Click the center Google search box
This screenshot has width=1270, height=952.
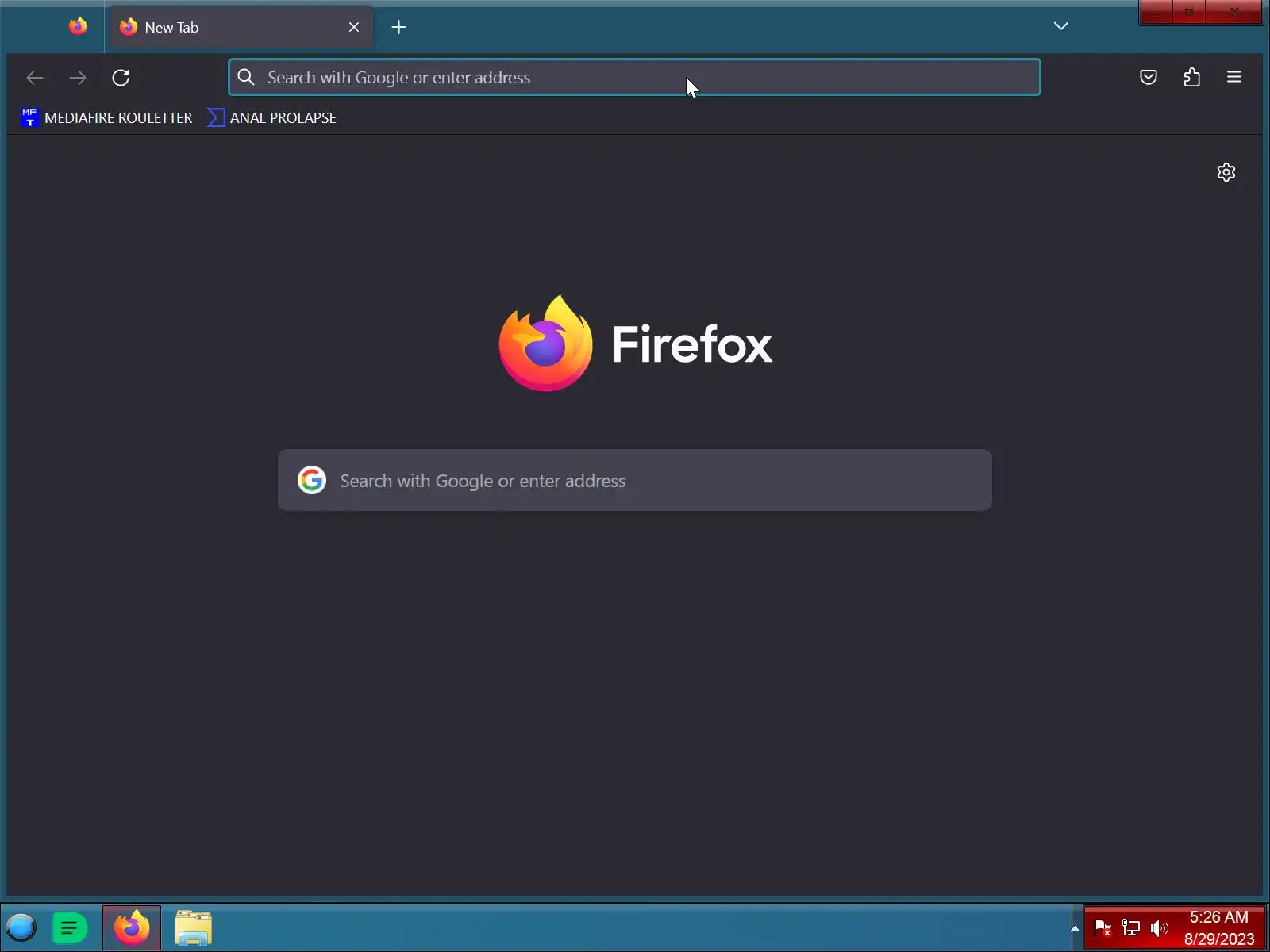pos(634,480)
